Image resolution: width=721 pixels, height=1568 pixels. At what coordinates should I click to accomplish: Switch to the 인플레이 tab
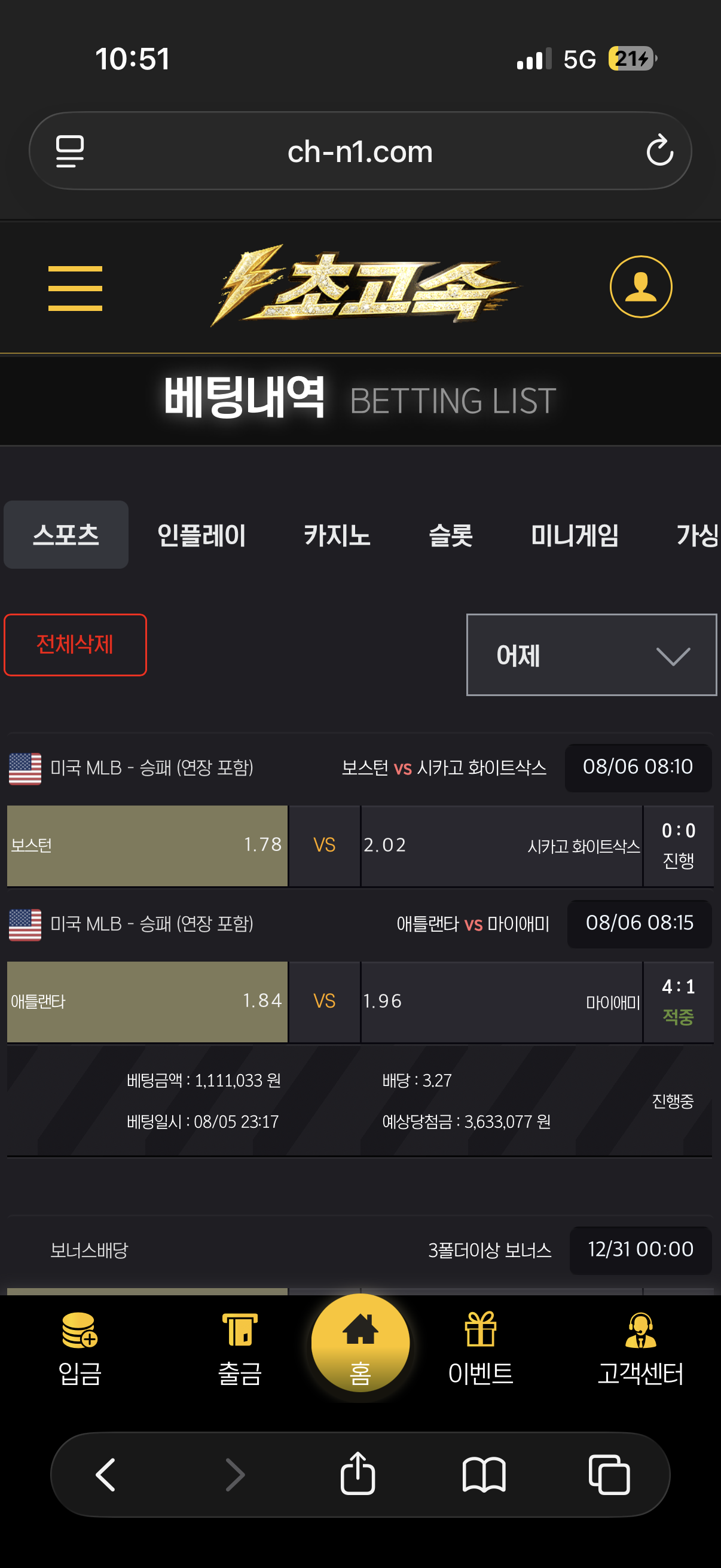(201, 535)
